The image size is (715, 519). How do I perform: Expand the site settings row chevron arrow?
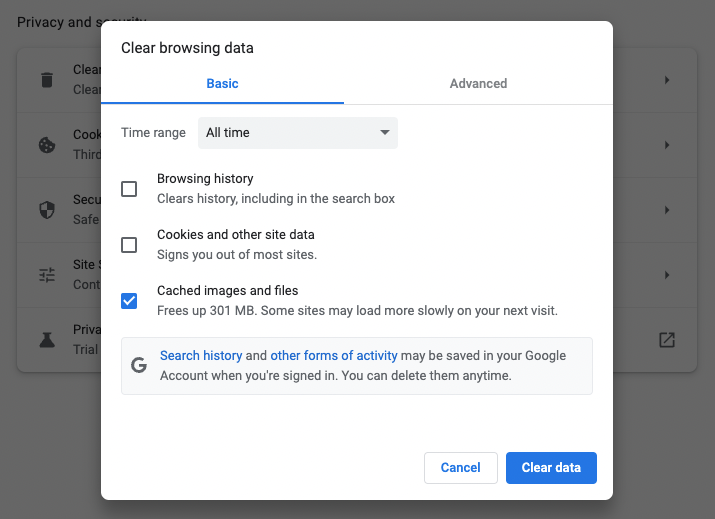click(x=667, y=275)
